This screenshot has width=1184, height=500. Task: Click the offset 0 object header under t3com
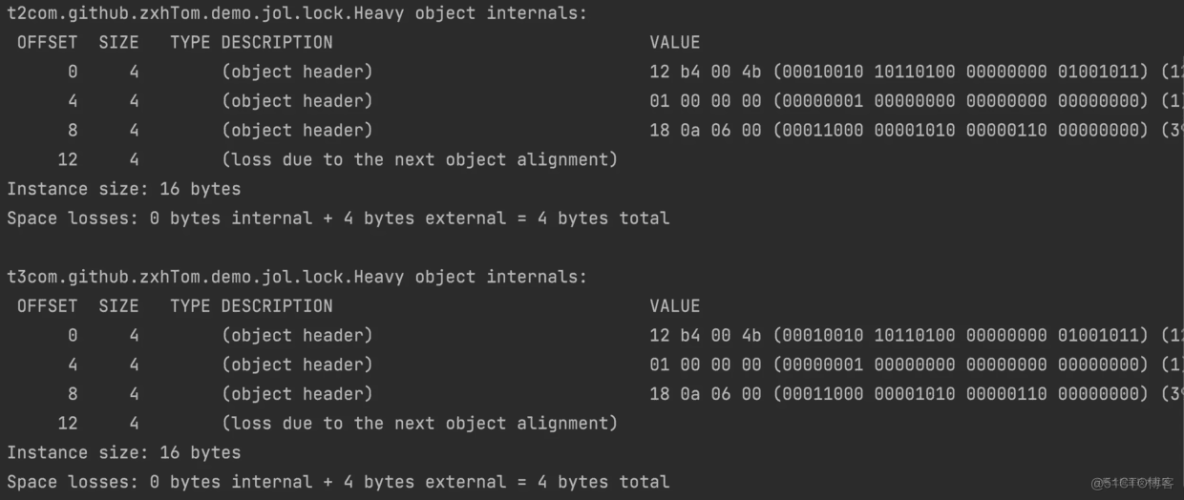[297, 336]
